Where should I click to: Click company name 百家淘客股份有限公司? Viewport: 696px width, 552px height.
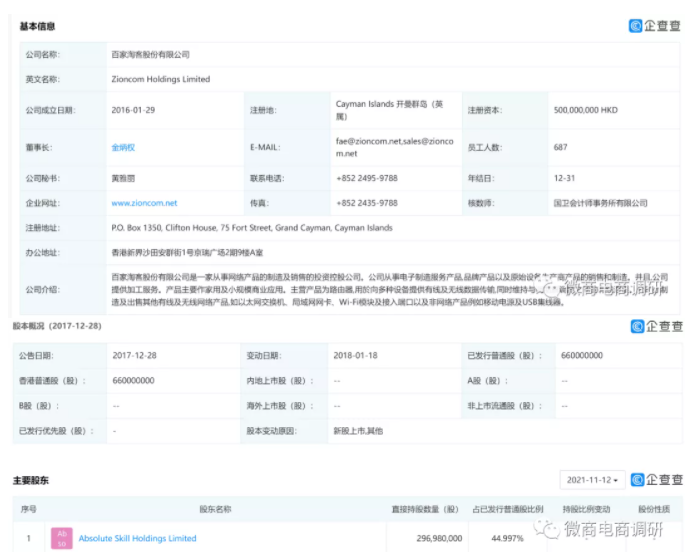tap(150, 55)
